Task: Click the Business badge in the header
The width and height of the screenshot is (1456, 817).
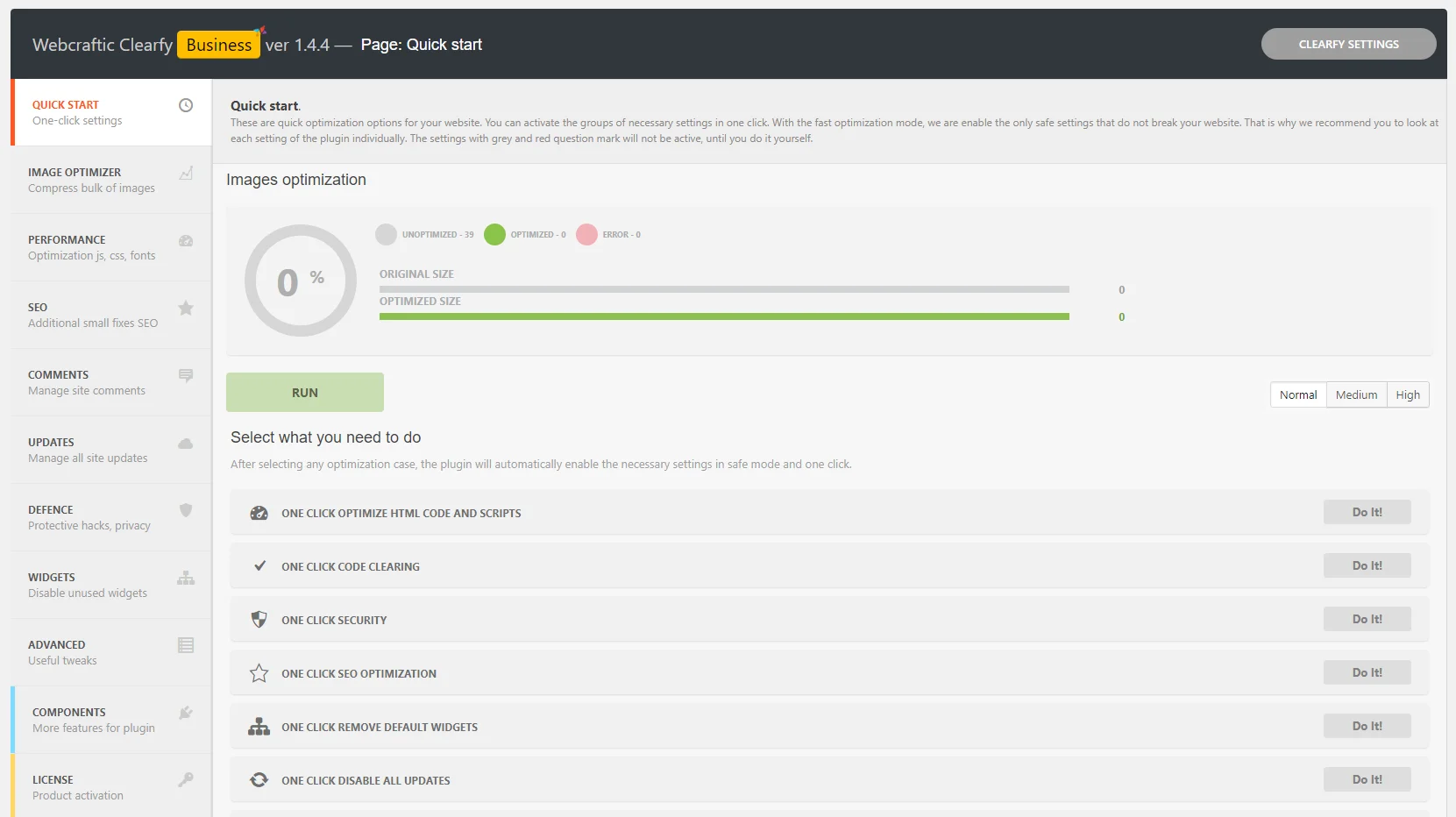Action: click(218, 44)
